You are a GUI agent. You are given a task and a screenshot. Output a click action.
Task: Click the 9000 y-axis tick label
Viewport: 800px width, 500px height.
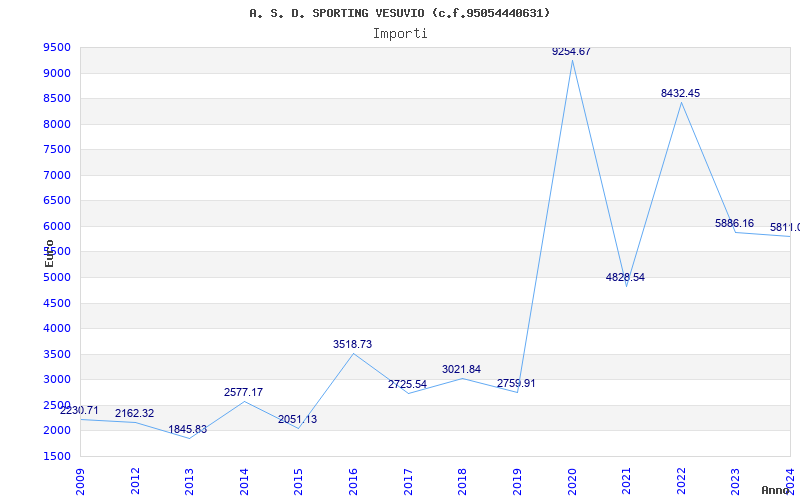click(x=57, y=73)
